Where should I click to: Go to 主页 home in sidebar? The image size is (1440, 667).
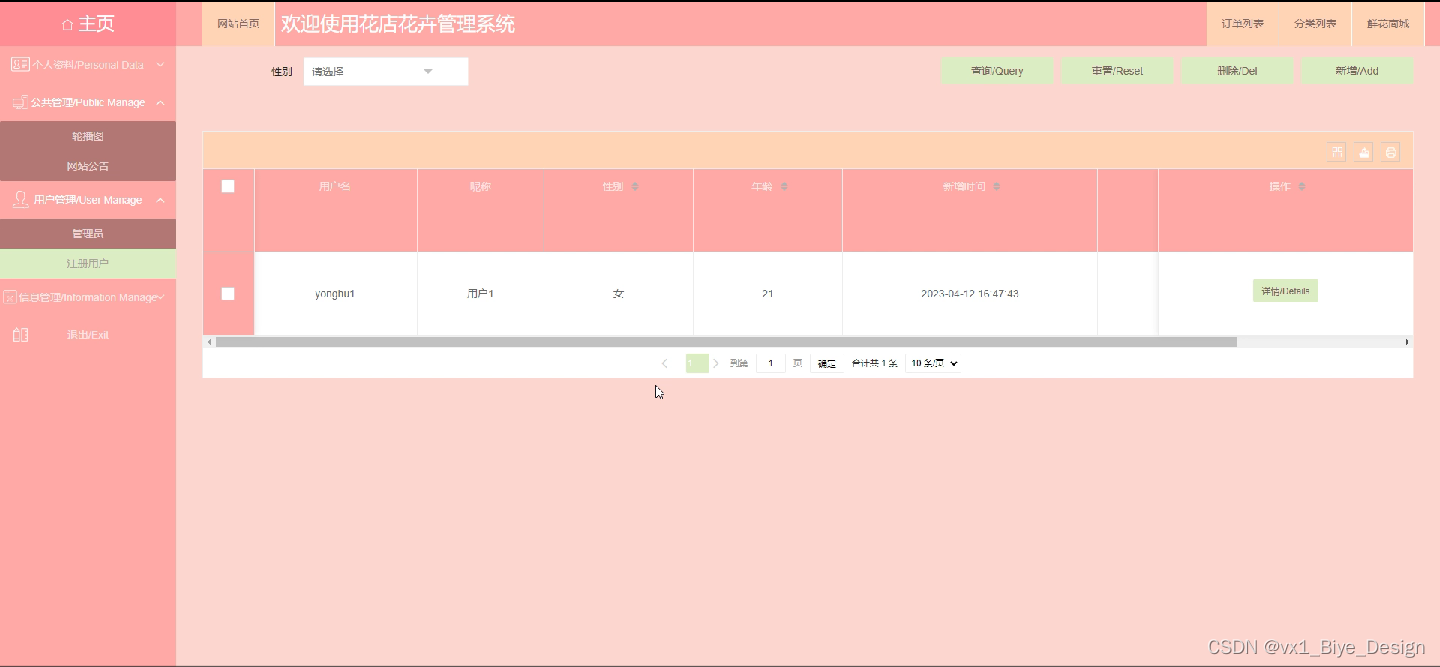pos(88,24)
